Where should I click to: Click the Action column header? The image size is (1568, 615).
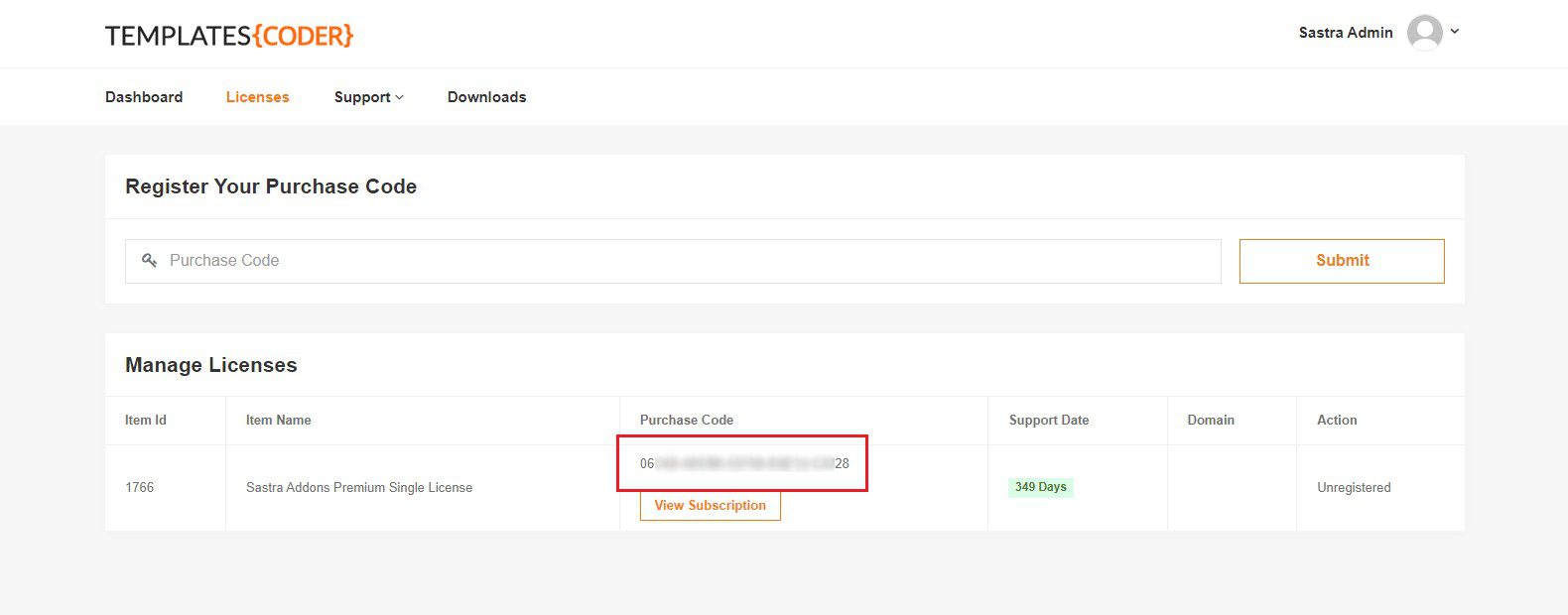coord(1337,421)
